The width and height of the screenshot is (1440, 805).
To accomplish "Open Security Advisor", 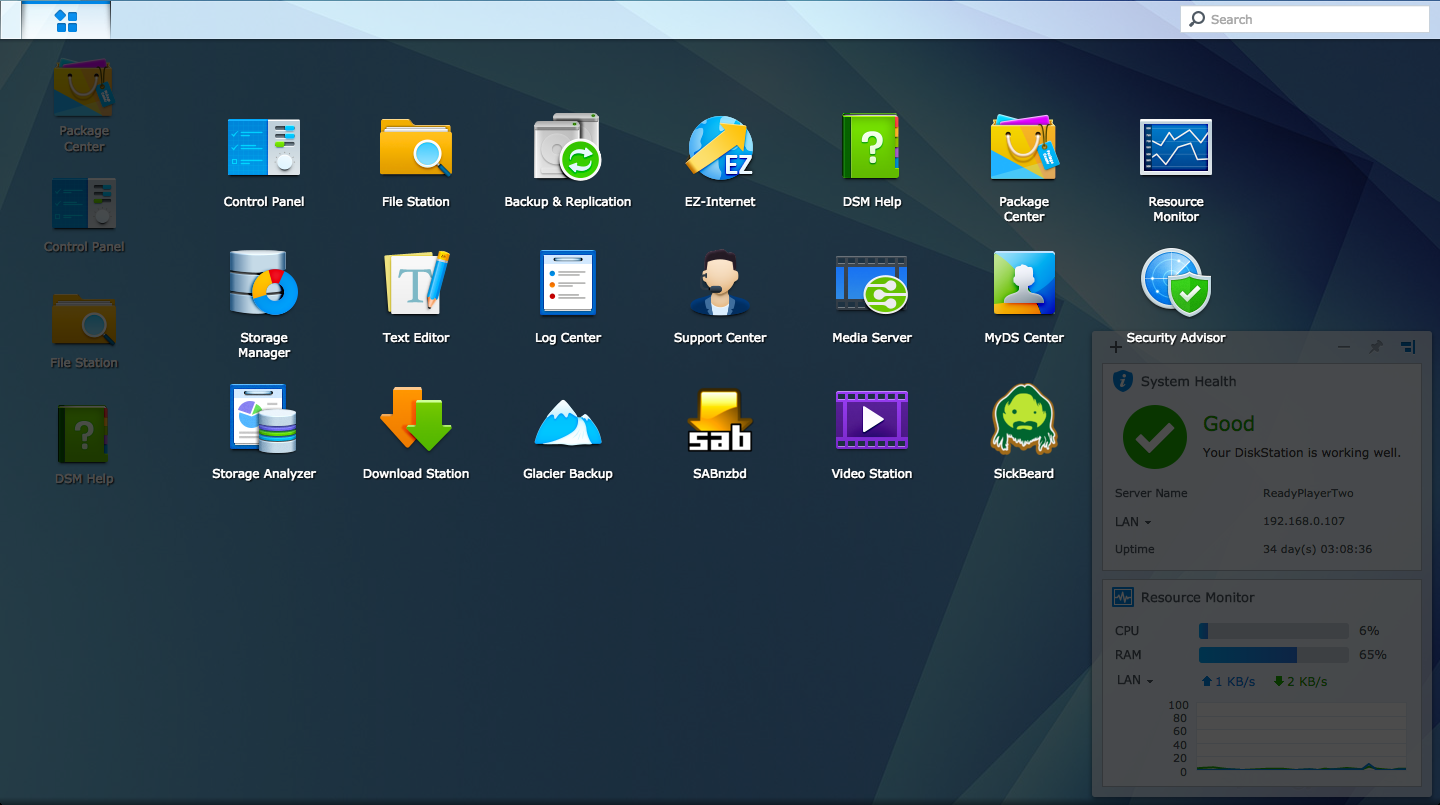I will [x=1176, y=284].
